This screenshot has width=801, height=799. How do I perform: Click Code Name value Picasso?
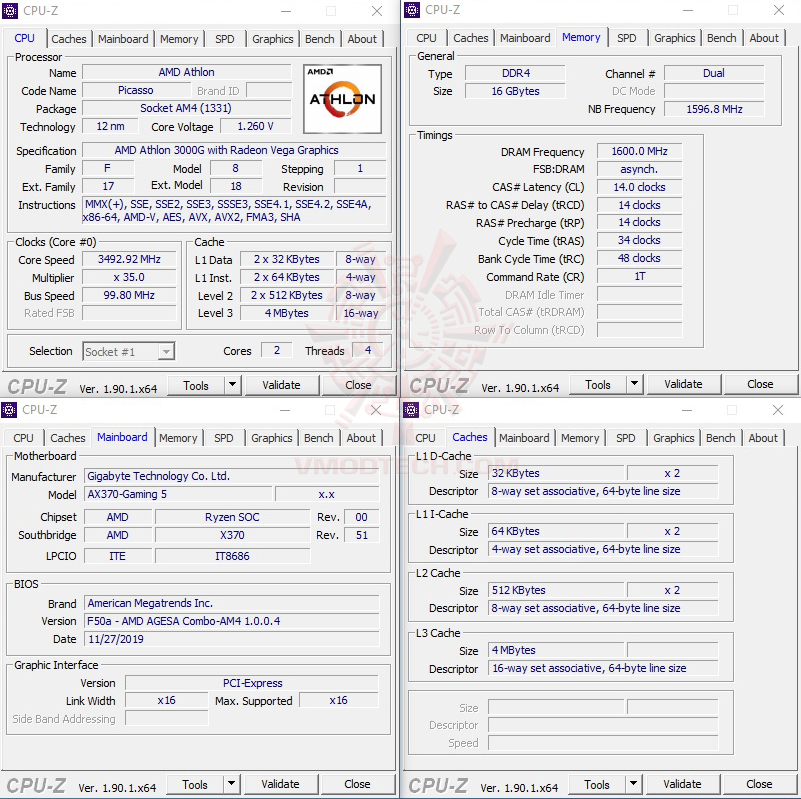coord(136,90)
